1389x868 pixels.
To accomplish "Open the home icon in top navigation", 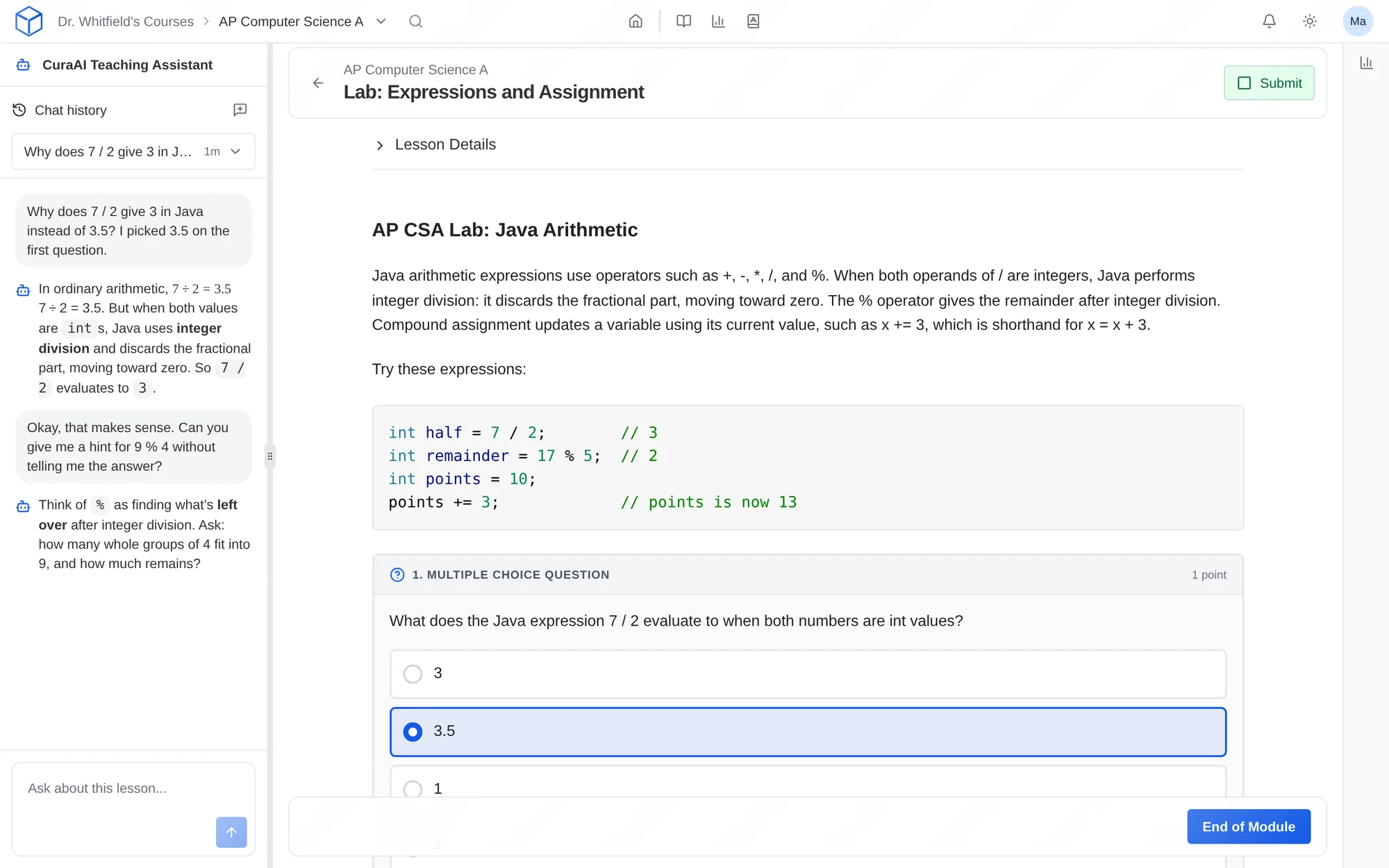I will 635,22.
